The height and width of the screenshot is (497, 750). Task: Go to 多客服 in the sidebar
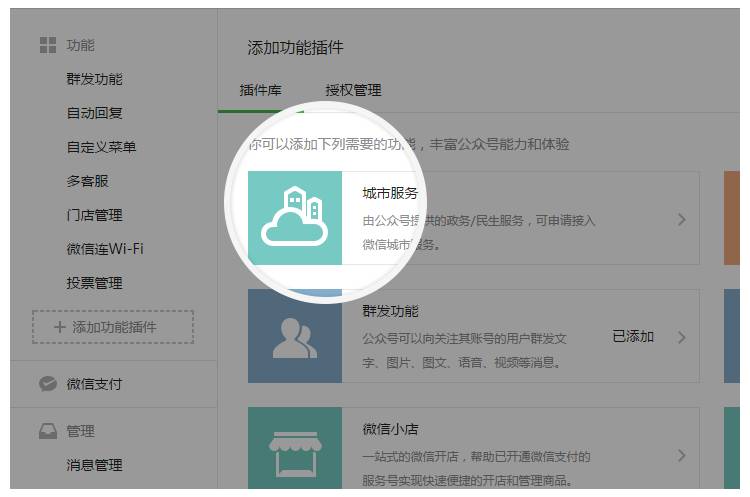[88, 181]
